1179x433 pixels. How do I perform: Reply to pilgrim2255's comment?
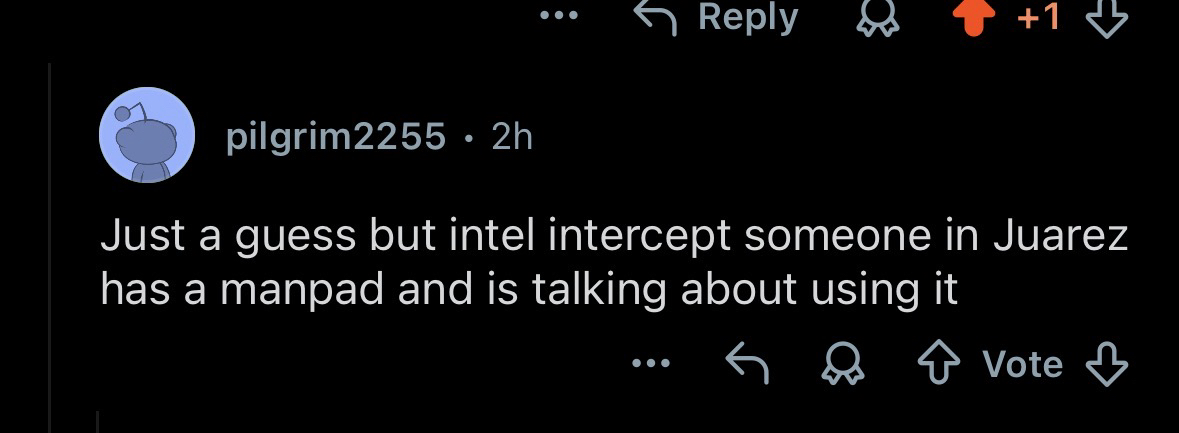click(745, 364)
